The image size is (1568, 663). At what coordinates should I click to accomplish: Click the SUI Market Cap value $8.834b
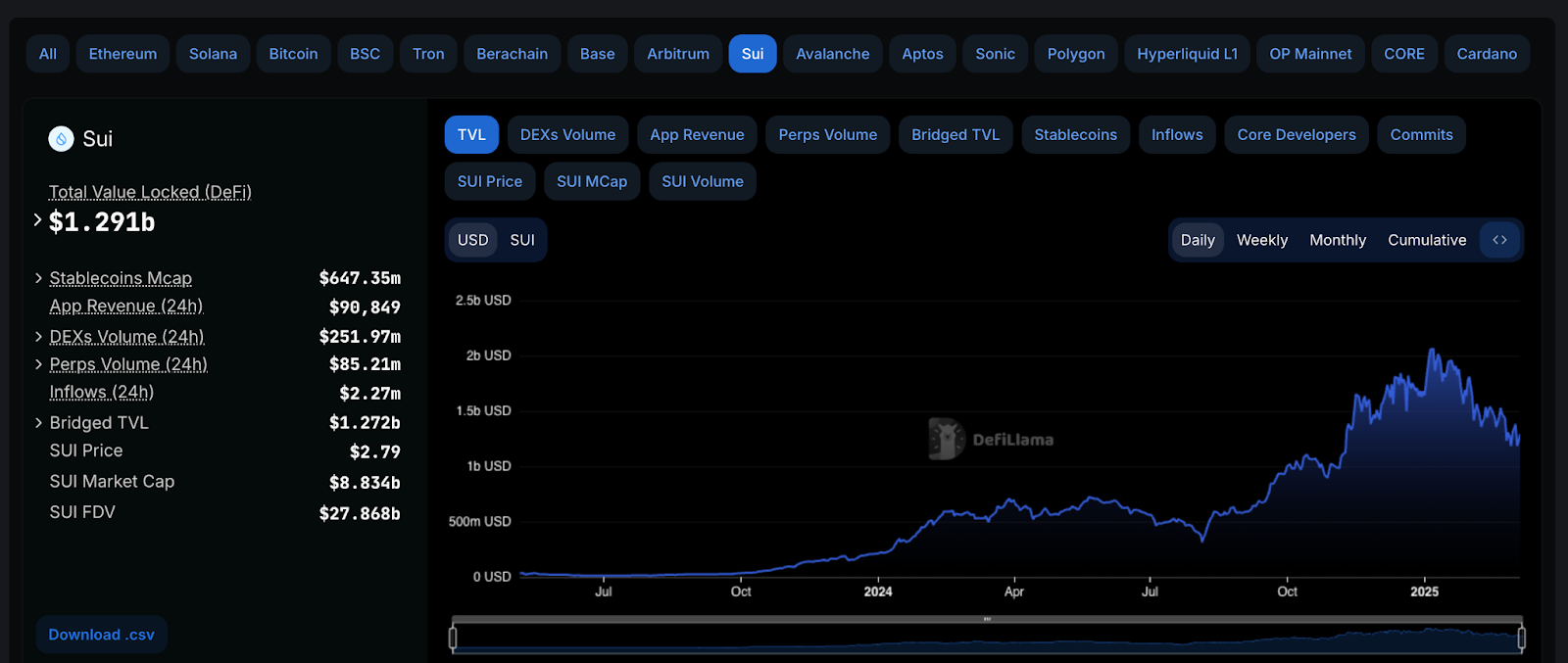tap(365, 482)
